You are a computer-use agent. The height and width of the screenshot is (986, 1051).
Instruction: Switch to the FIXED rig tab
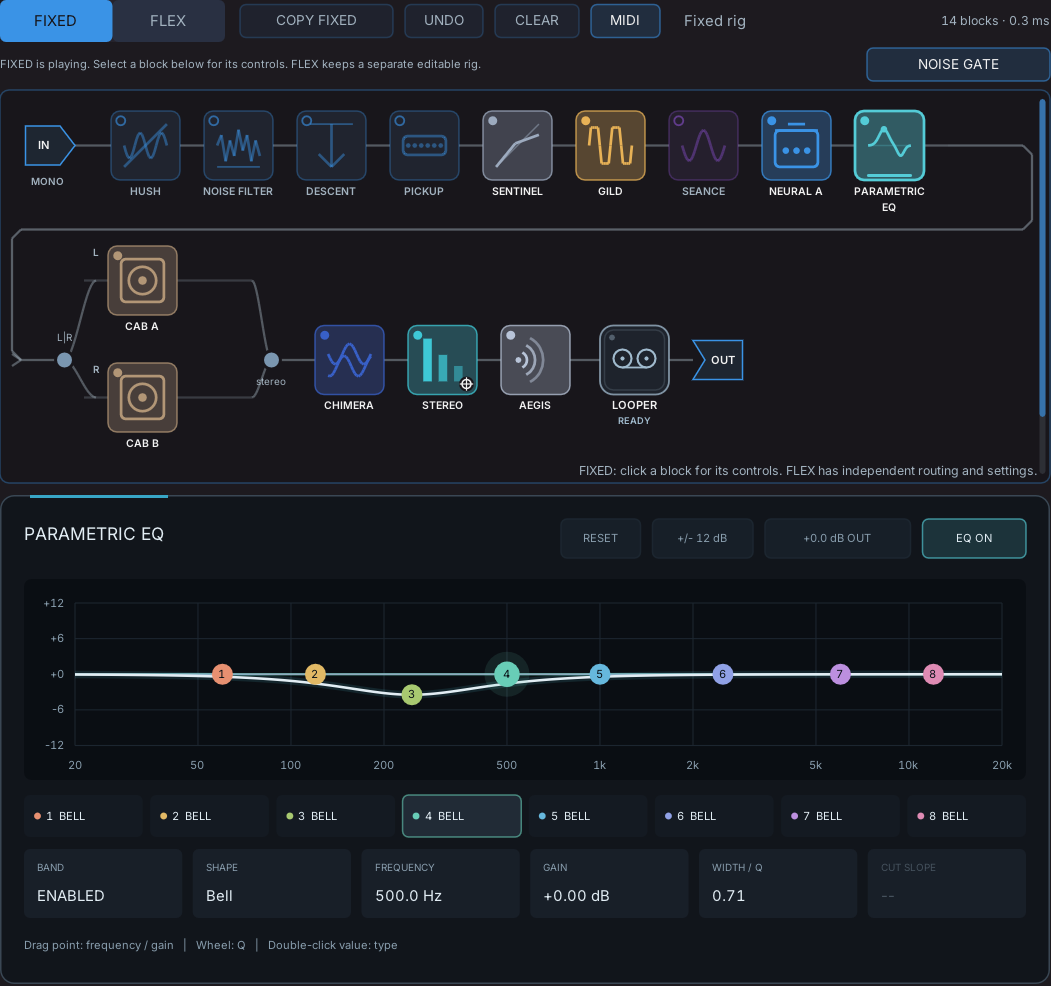[x=56, y=21]
